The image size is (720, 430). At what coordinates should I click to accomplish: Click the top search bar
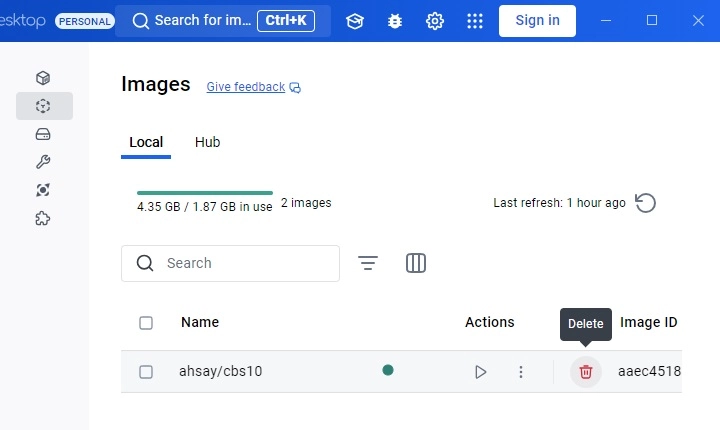pos(223,21)
